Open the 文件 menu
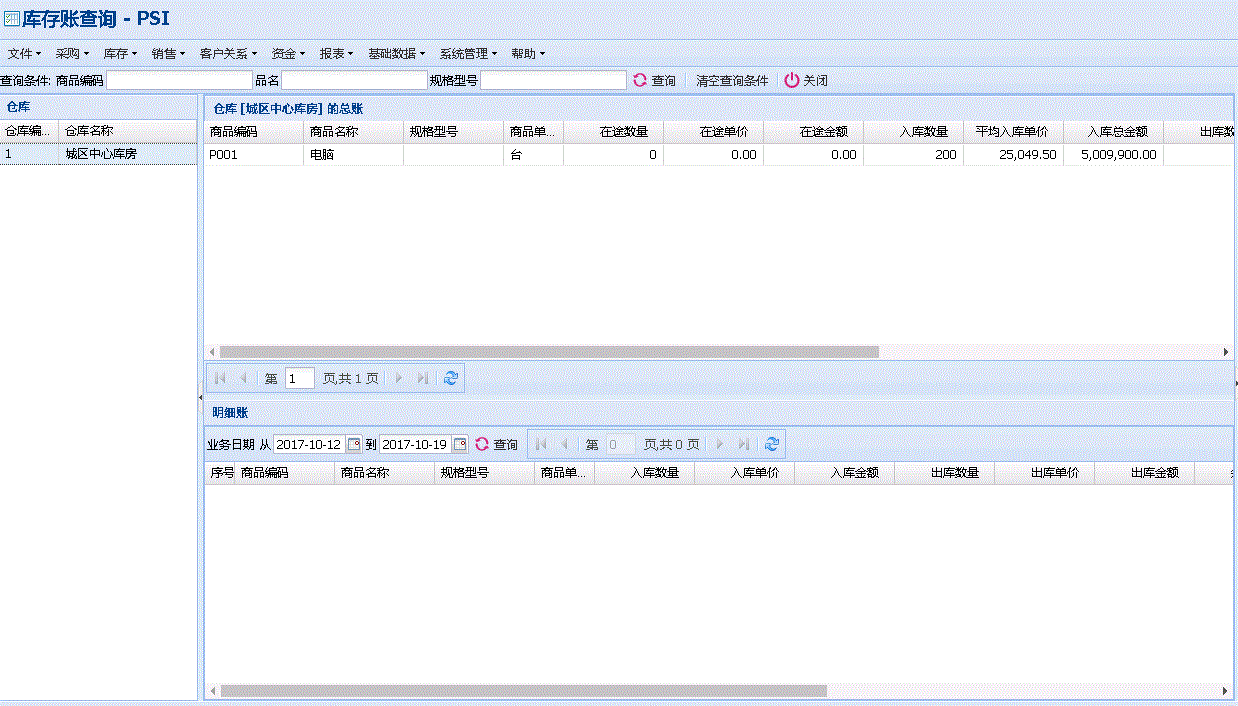The image size is (1238, 706). coord(25,53)
